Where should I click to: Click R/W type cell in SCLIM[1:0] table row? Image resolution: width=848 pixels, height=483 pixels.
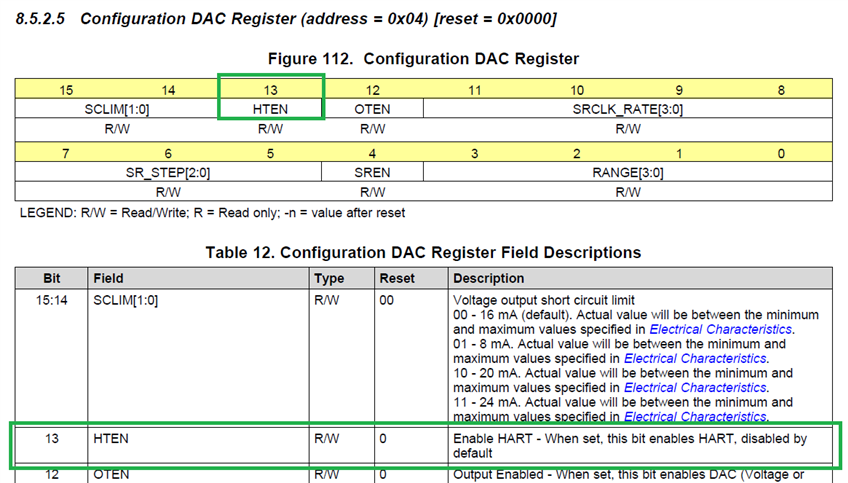click(327, 300)
